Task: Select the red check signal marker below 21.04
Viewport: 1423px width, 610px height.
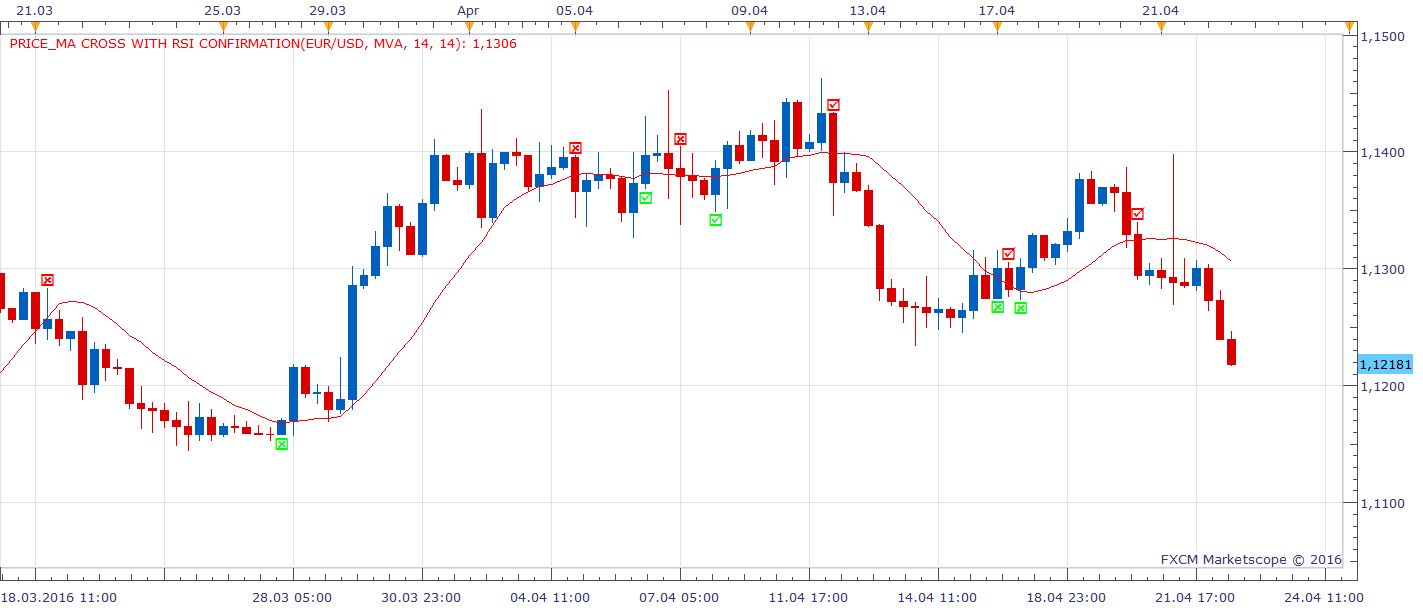Action: (1137, 214)
